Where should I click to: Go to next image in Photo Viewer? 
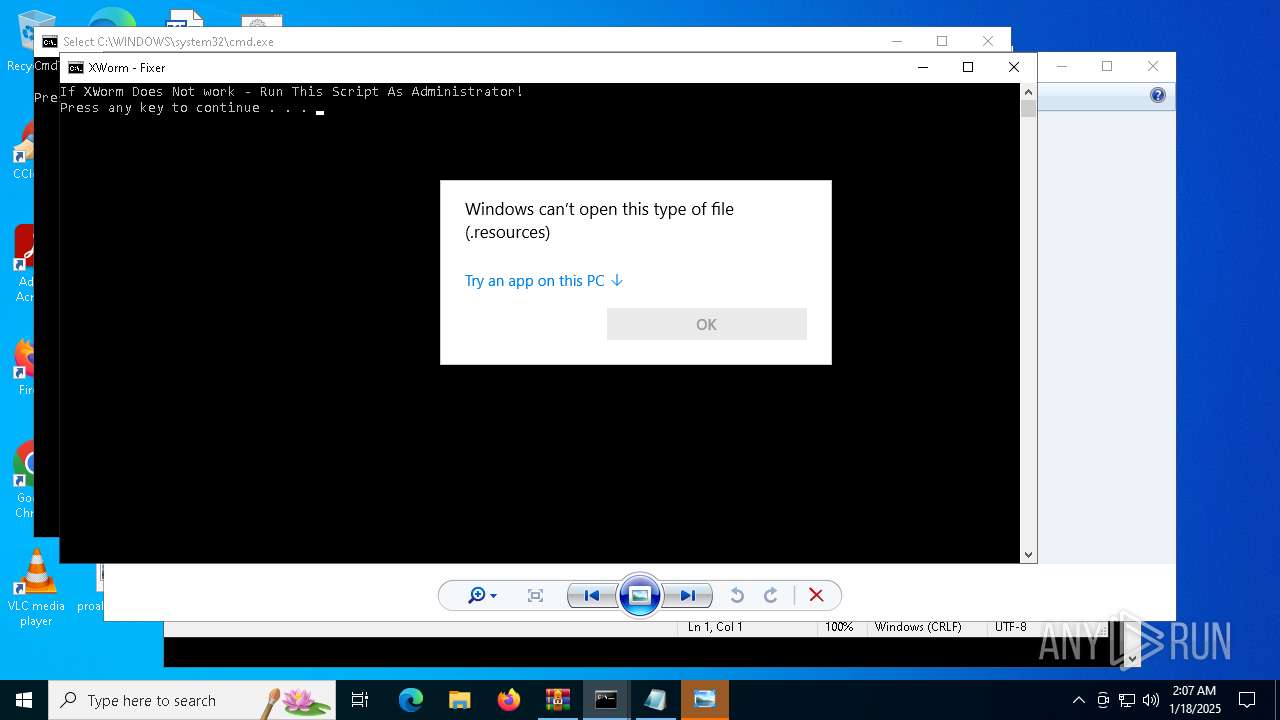pos(688,595)
